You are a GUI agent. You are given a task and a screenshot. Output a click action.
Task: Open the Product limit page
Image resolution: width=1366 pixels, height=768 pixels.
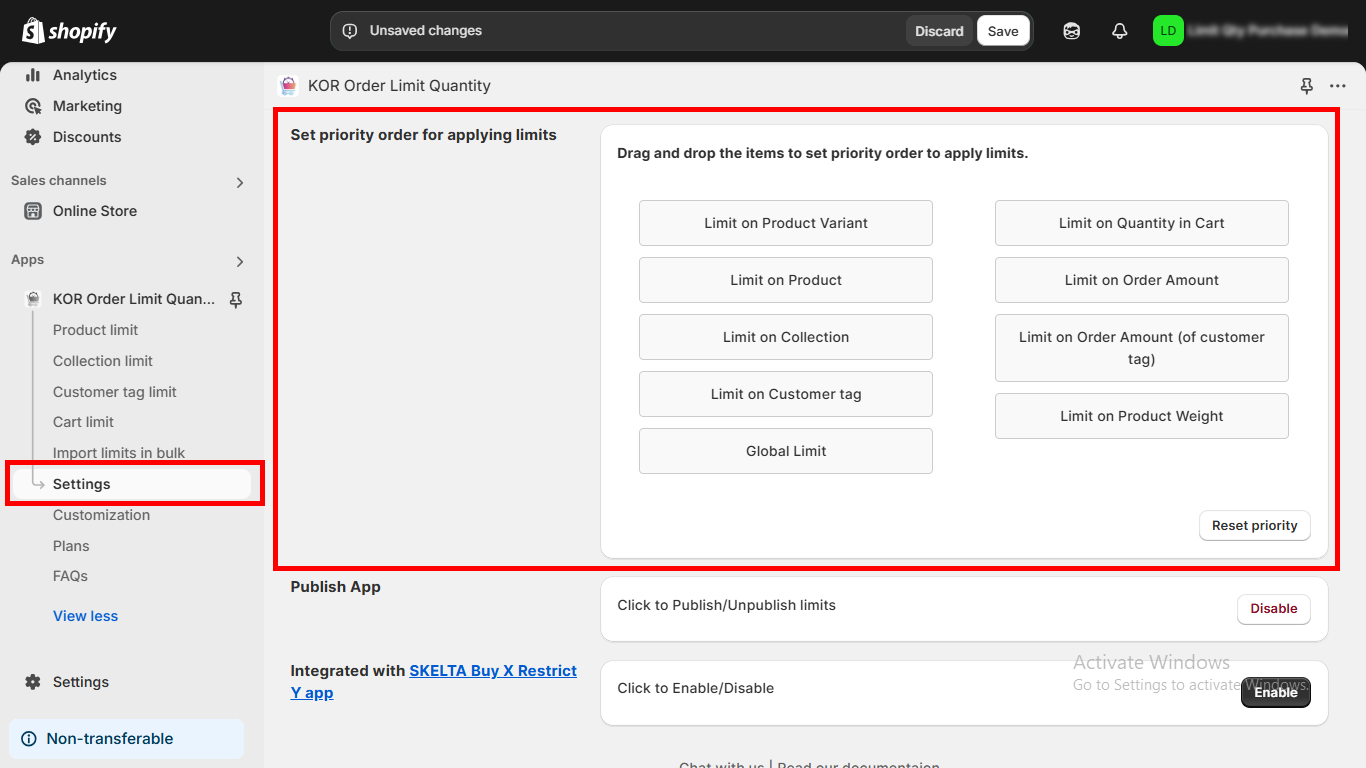tap(95, 330)
